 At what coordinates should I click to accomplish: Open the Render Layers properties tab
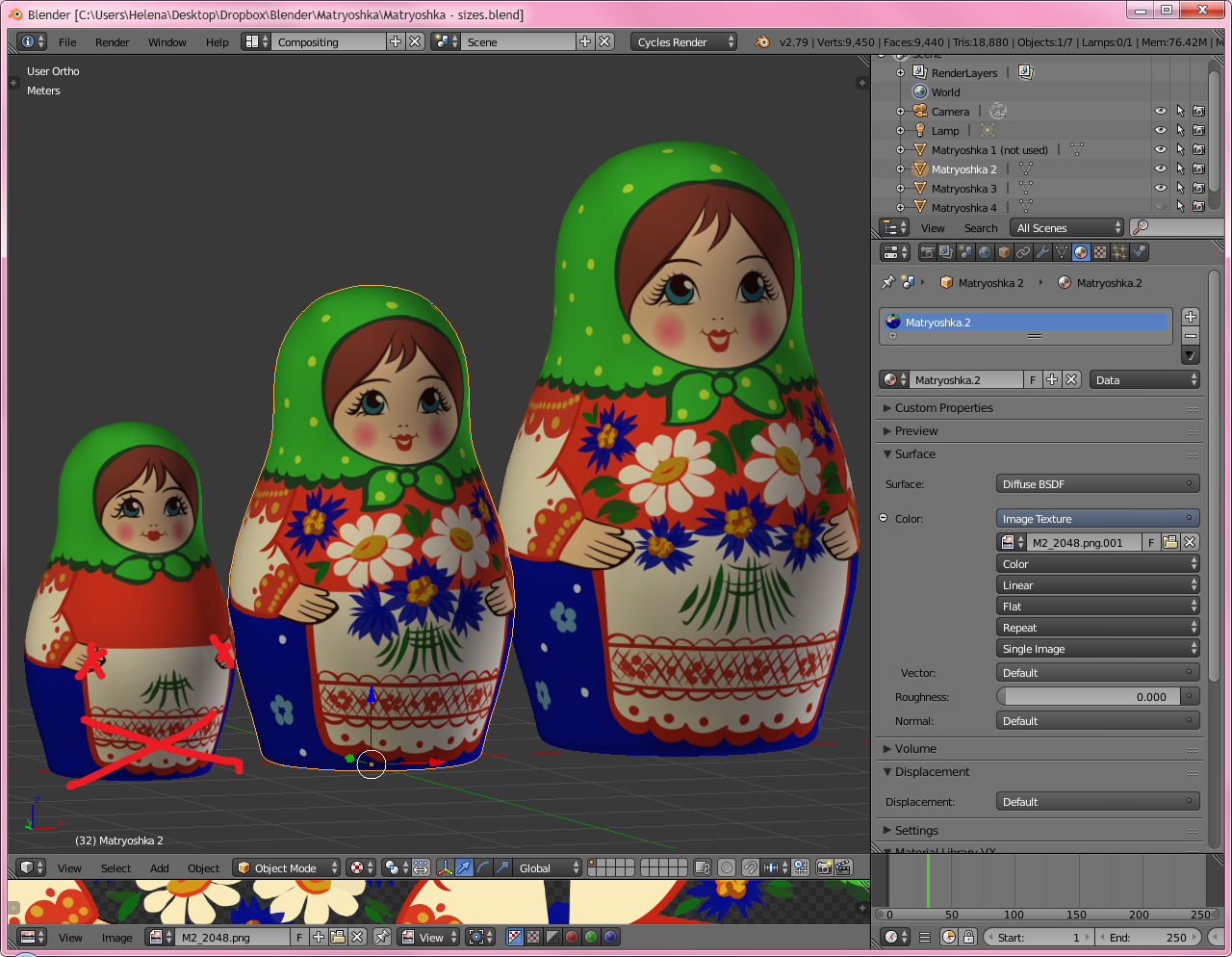(946, 252)
